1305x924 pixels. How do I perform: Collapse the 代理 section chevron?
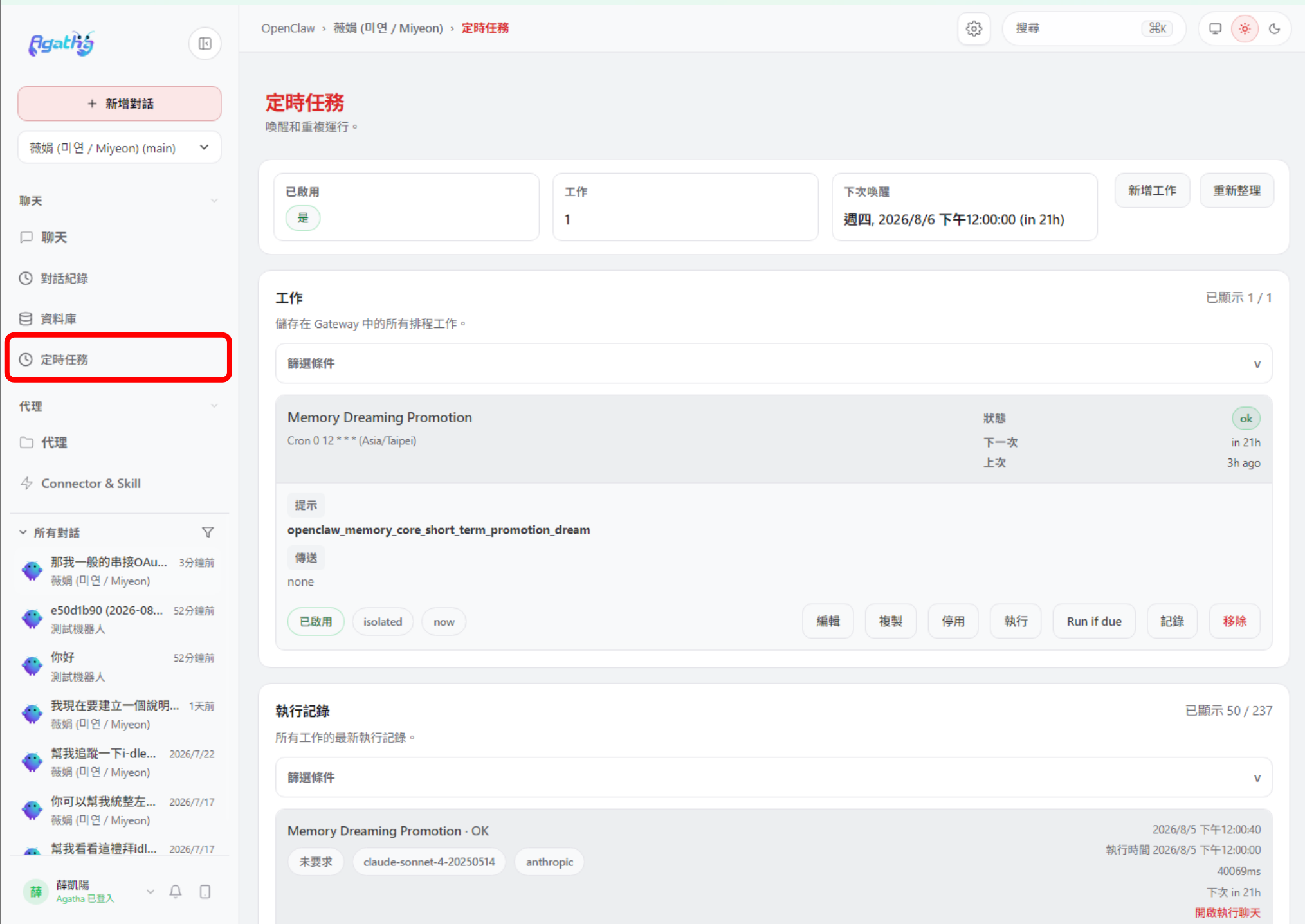[x=214, y=406]
